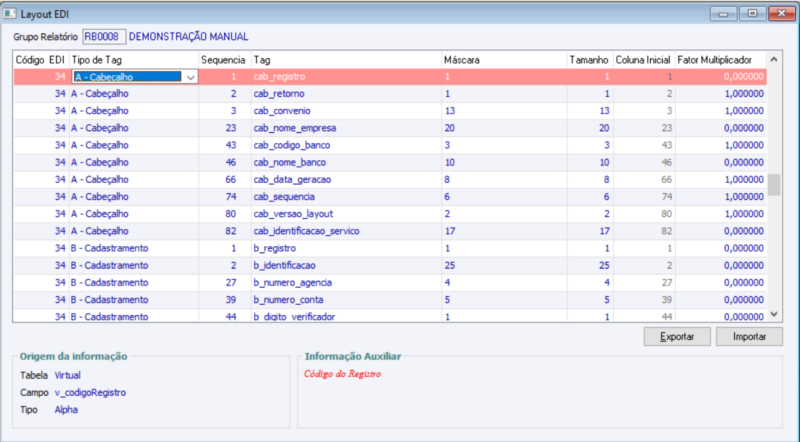Select the cab_identificacao_servico tag cell
The width and height of the screenshot is (800, 442).
pos(346,231)
